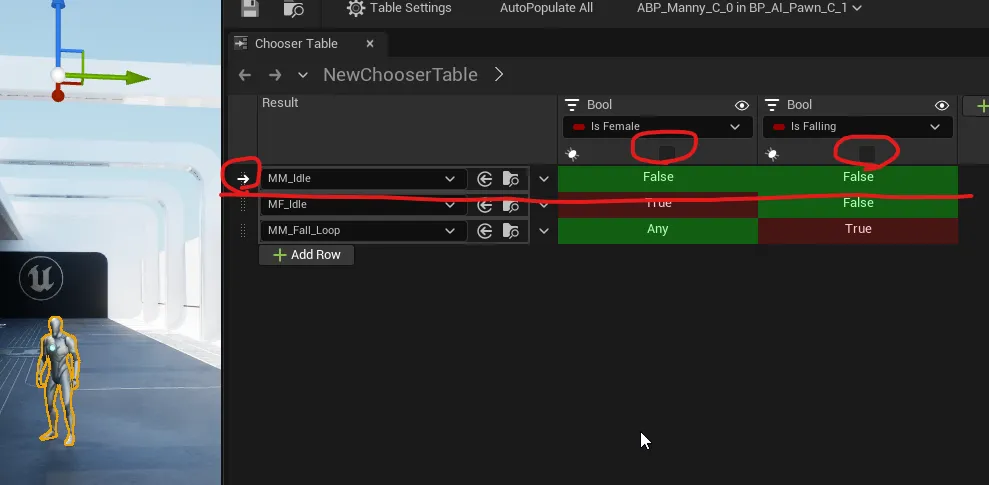Screen dimensions: 989x485
Task: Toggle eye visibility on Is Female column
Action: (742, 105)
